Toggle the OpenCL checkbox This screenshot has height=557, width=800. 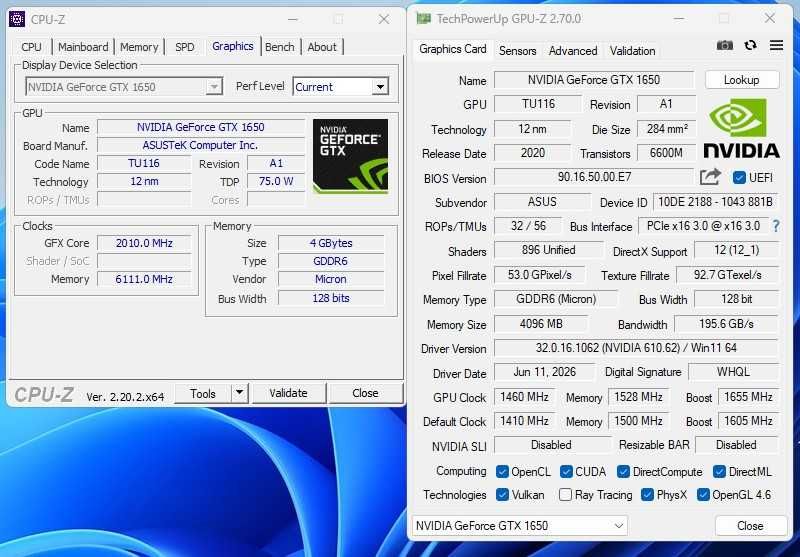pos(502,472)
